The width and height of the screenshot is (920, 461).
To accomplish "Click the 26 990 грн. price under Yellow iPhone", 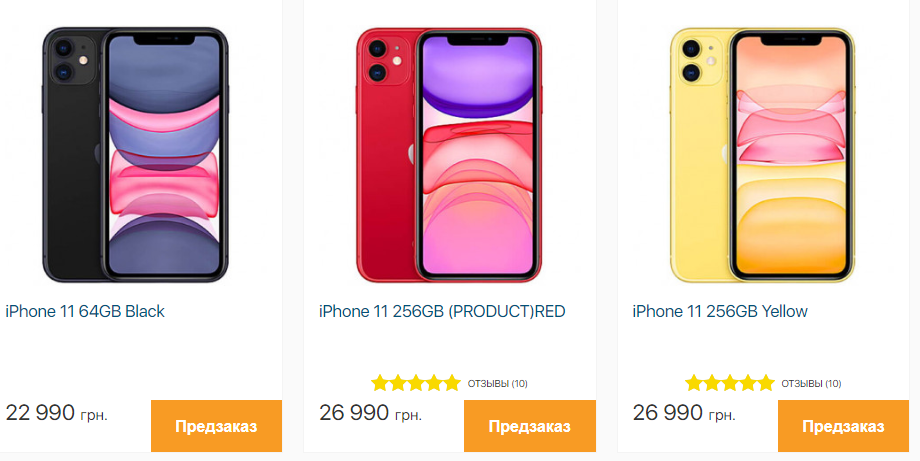I will (684, 413).
